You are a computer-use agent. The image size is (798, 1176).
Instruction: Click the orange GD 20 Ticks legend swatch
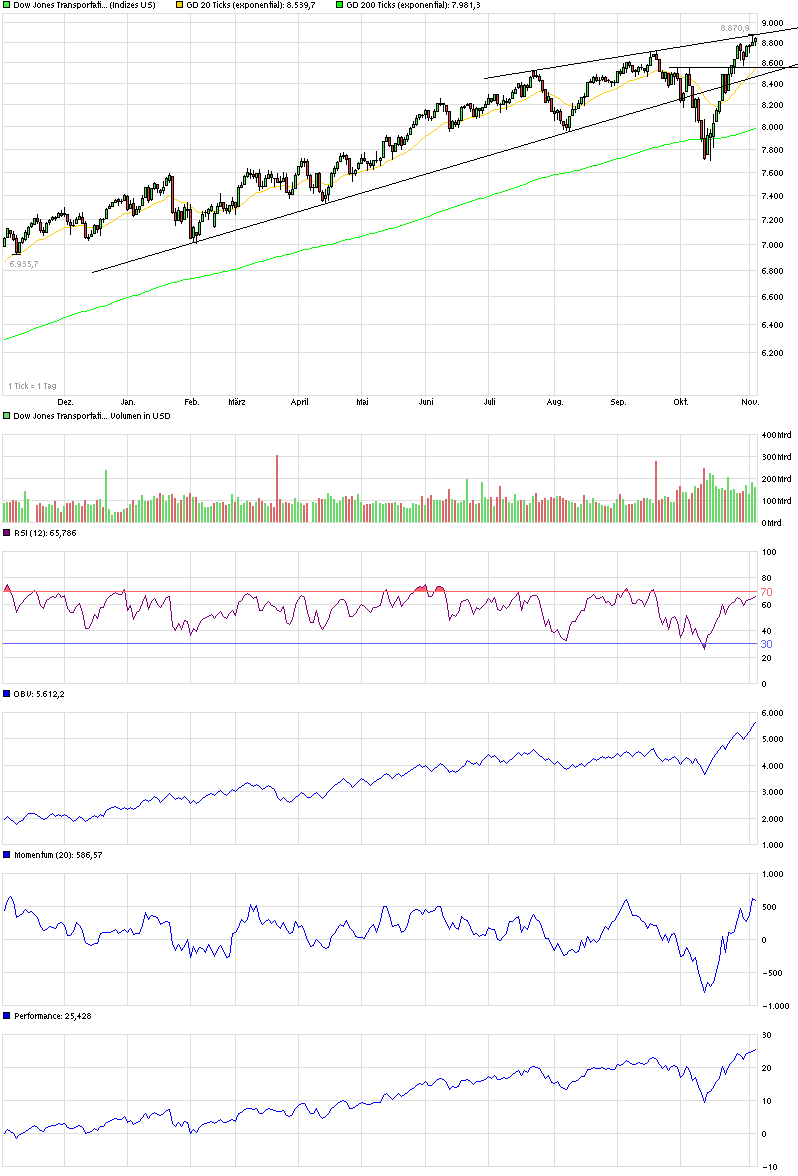pyautogui.click(x=179, y=5)
